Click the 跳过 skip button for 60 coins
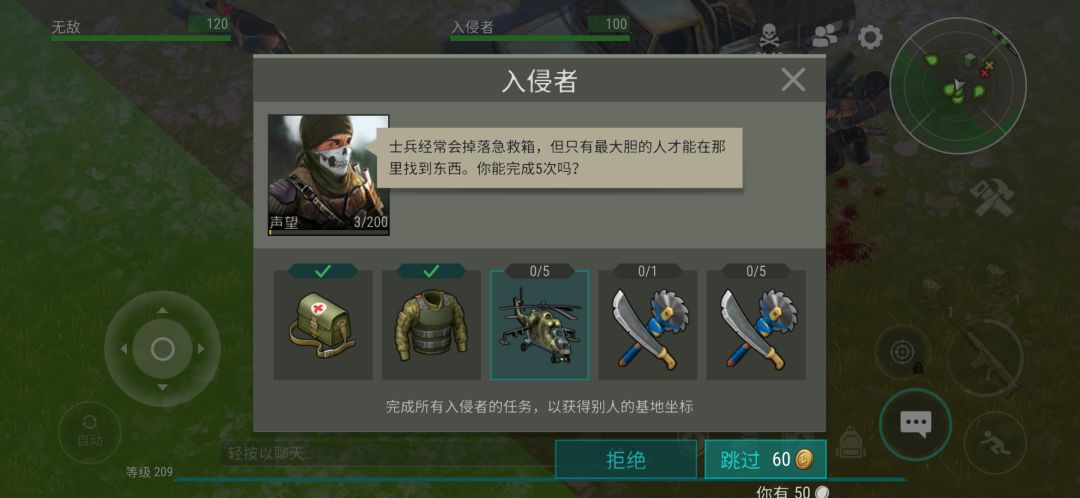This screenshot has height=498, width=1080. coord(765,459)
